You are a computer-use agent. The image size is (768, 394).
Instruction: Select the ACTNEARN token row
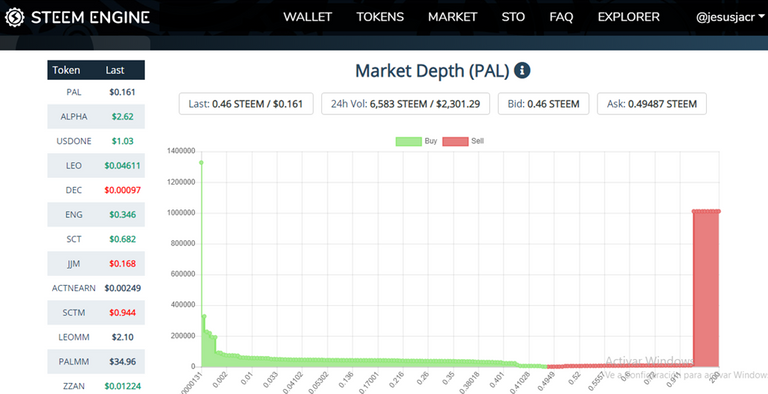(96, 288)
